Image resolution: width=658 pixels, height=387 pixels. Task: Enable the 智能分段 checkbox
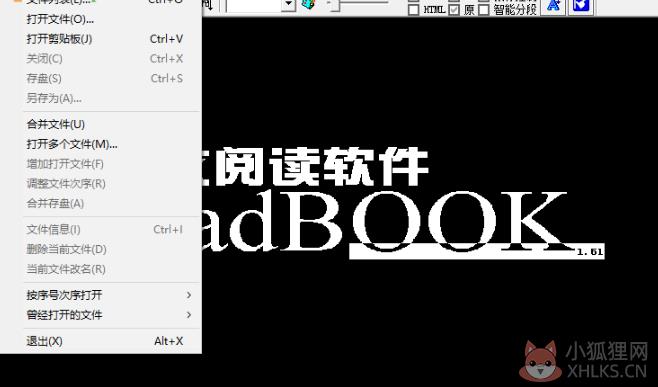[484, 10]
